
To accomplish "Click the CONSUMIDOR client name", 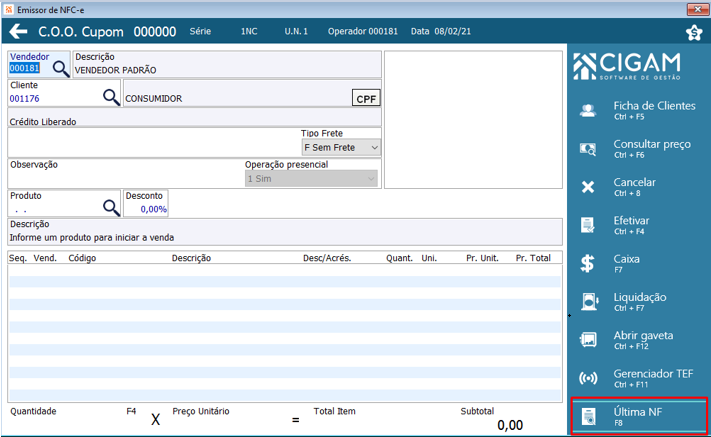I will pyautogui.click(x=153, y=98).
